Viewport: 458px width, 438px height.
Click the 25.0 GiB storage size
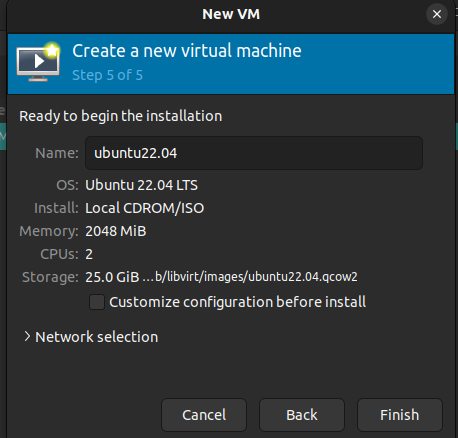click(112, 277)
